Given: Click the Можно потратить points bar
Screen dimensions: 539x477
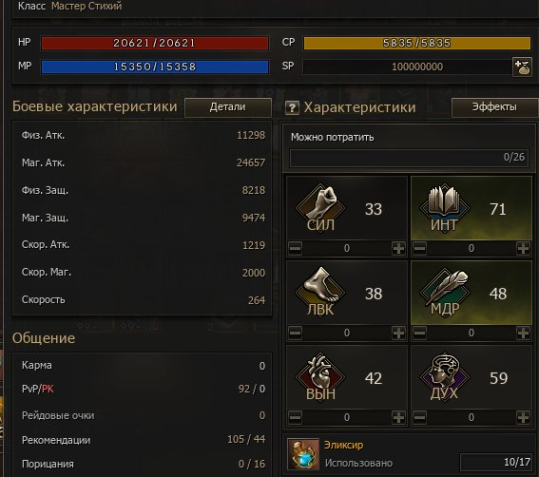Looking at the screenshot, I should [x=409, y=158].
